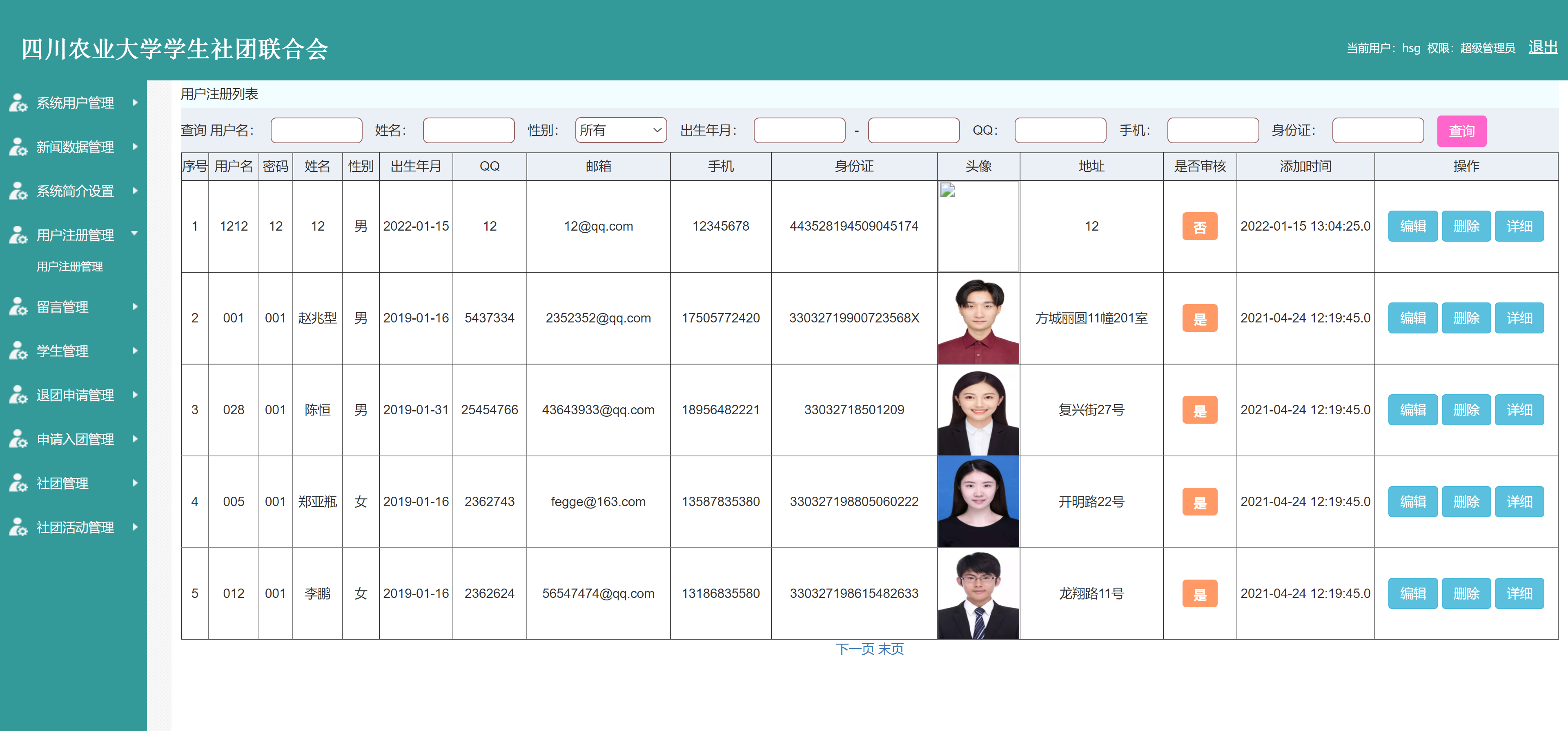Click the 退团申请管理 sidebar icon

click(x=18, y=395)
